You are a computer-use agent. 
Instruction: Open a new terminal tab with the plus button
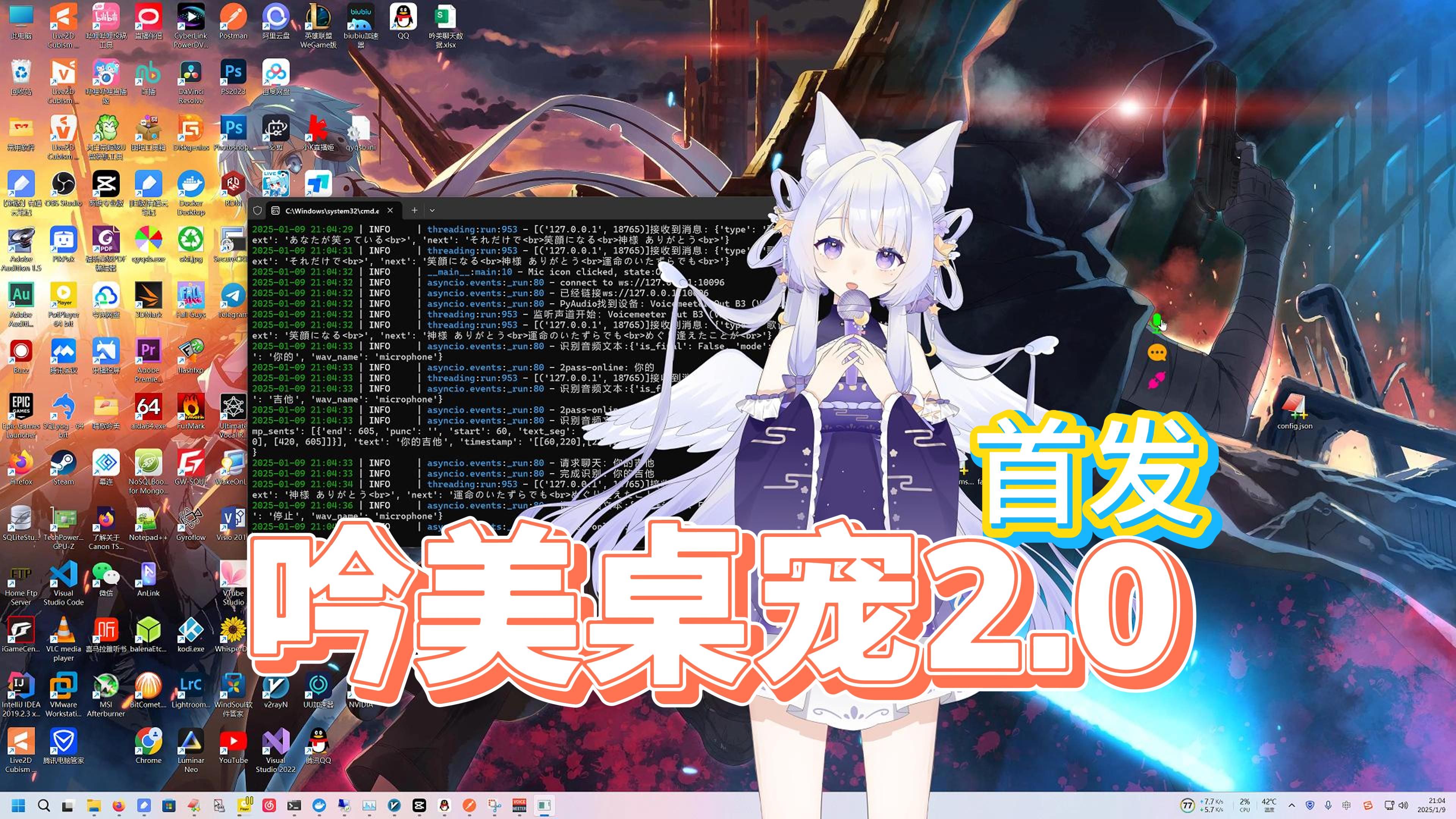(x=414, y=210)
